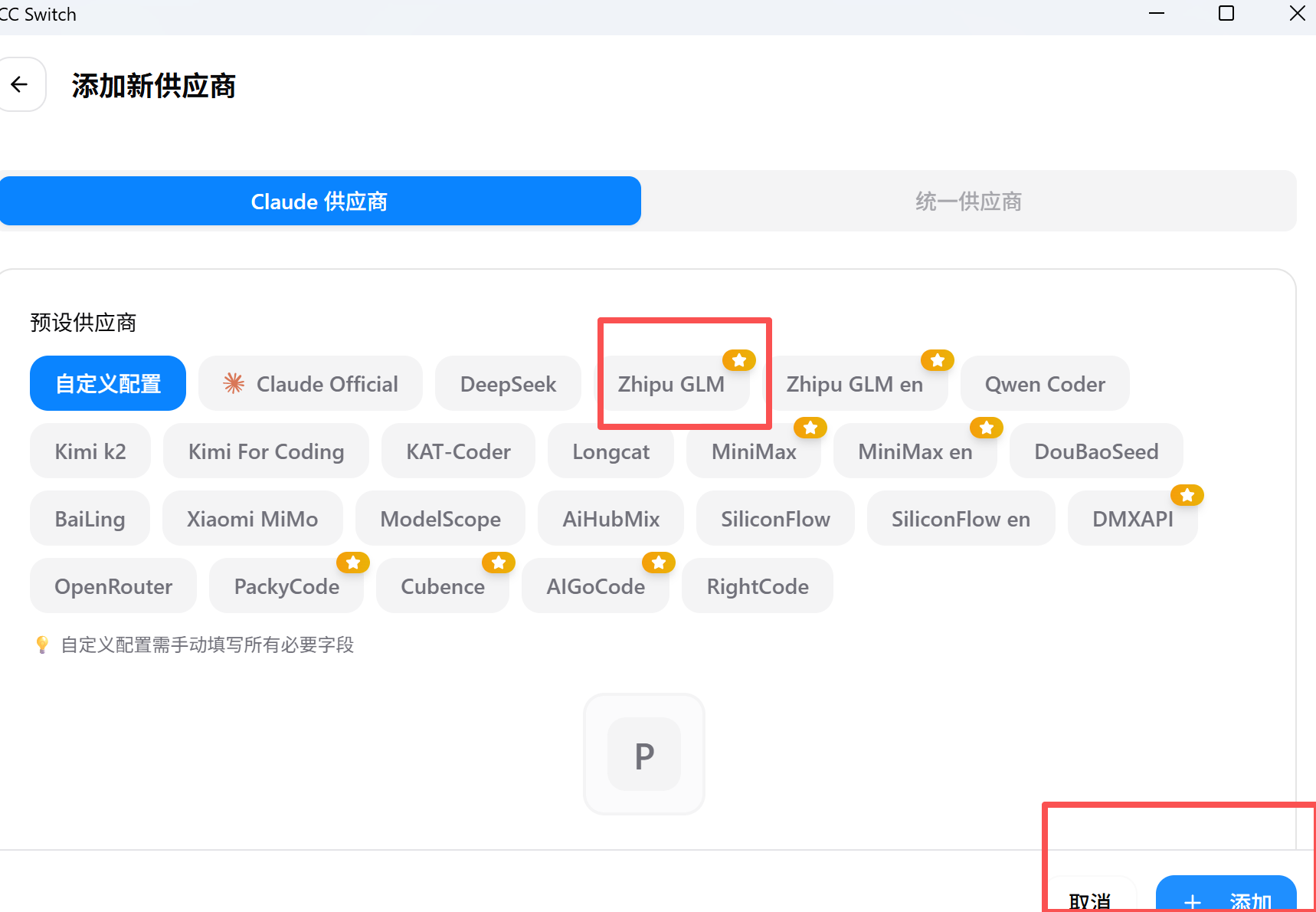Click 取消 cancel button
This screenshot has width=1316, height=912.
point(1090,897)
